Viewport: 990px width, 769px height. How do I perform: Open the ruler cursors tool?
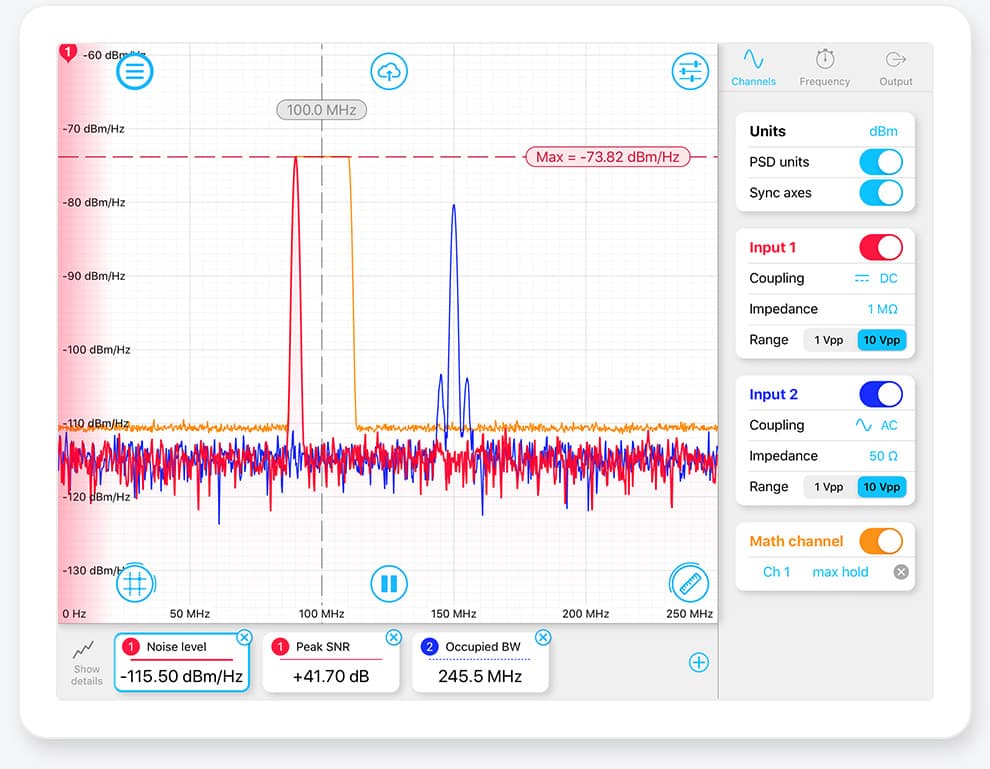[x=689, y=583]
